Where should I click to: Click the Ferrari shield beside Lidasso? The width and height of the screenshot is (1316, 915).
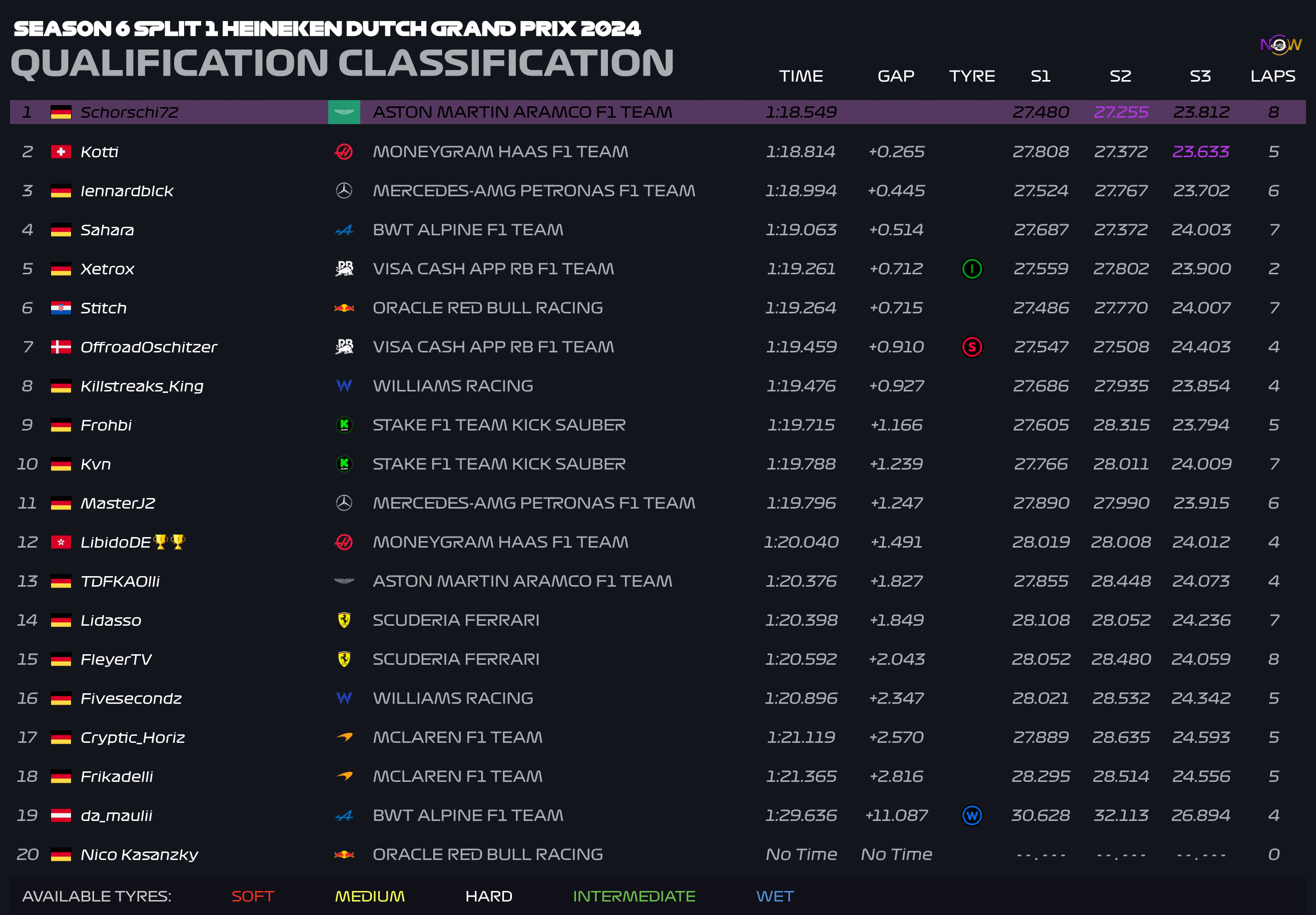[344, 620]
